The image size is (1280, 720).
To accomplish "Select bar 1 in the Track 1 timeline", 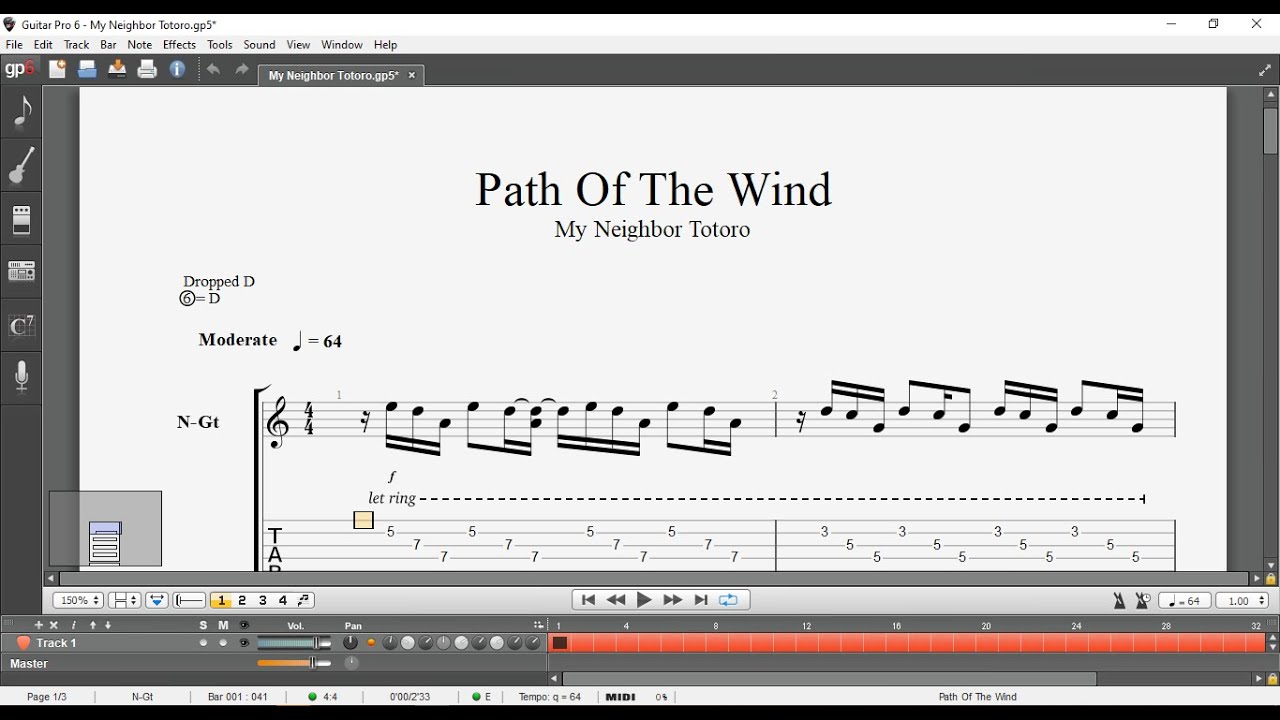I will click(560, 643).
